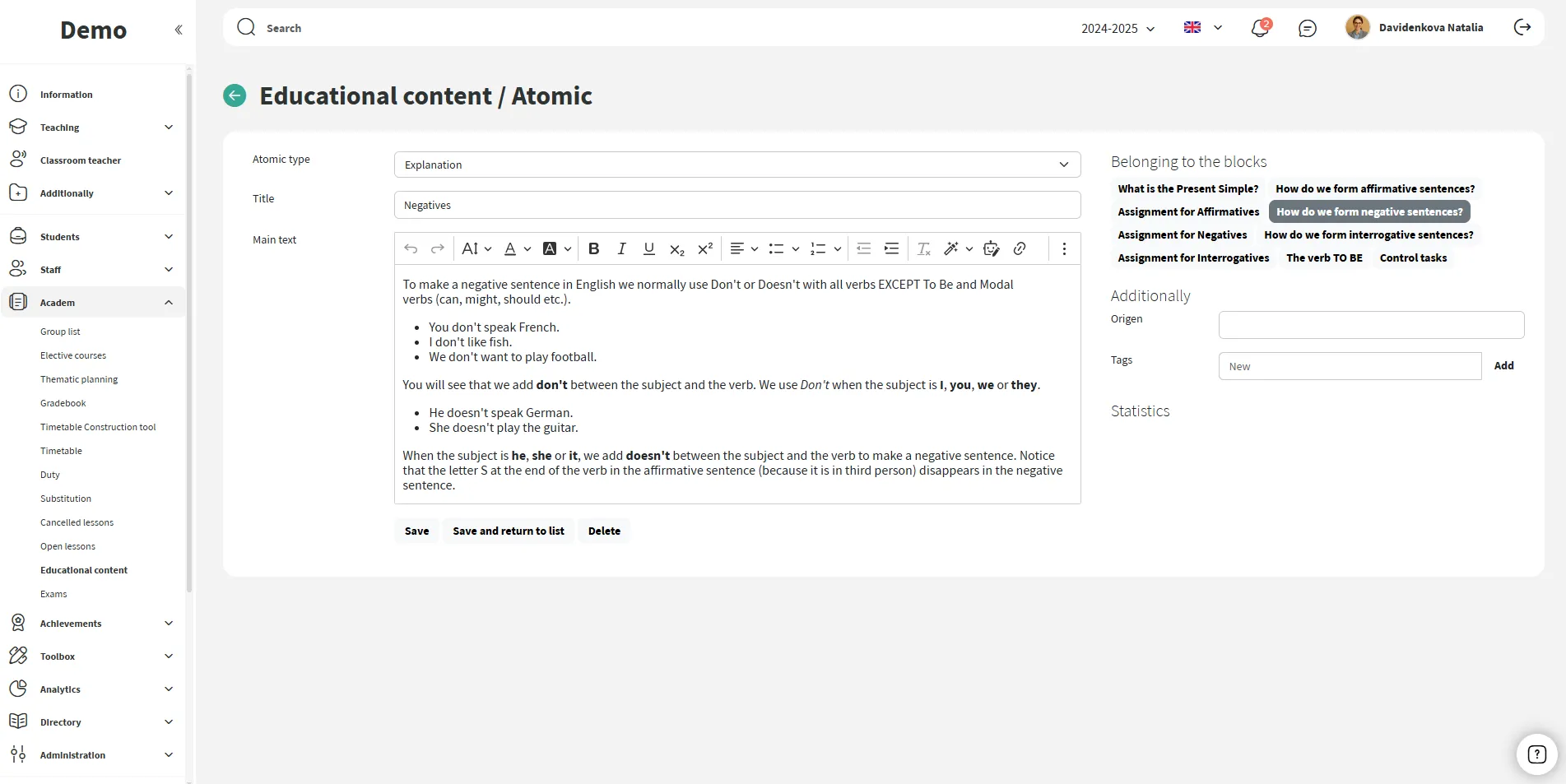
Task: Click the undo arrow in editor
Action: (411, 248)
